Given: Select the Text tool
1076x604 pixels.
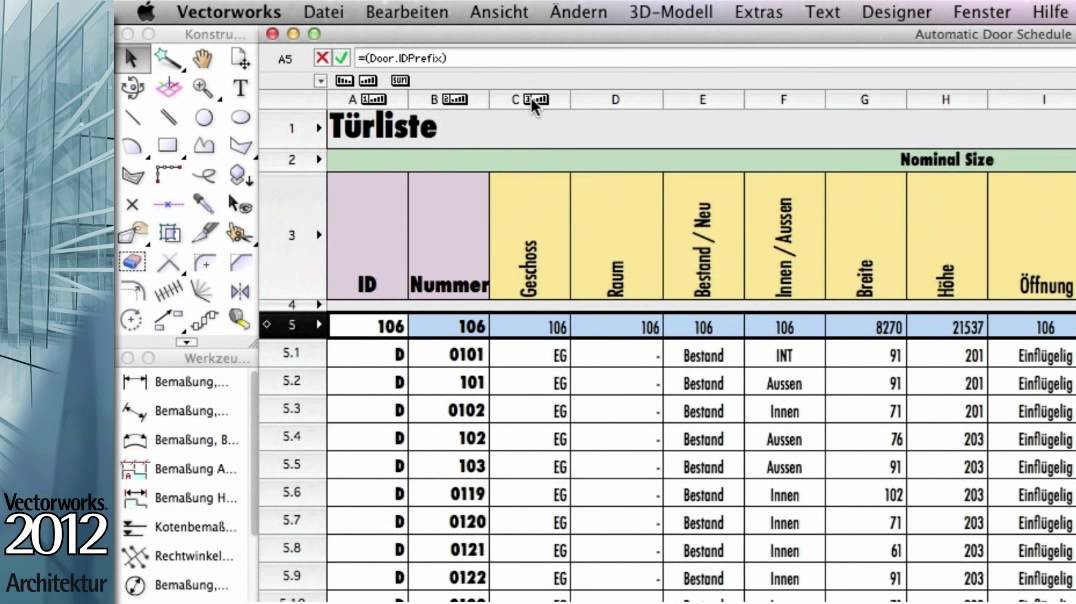Looking at the screenshot, I should point(239,88).
